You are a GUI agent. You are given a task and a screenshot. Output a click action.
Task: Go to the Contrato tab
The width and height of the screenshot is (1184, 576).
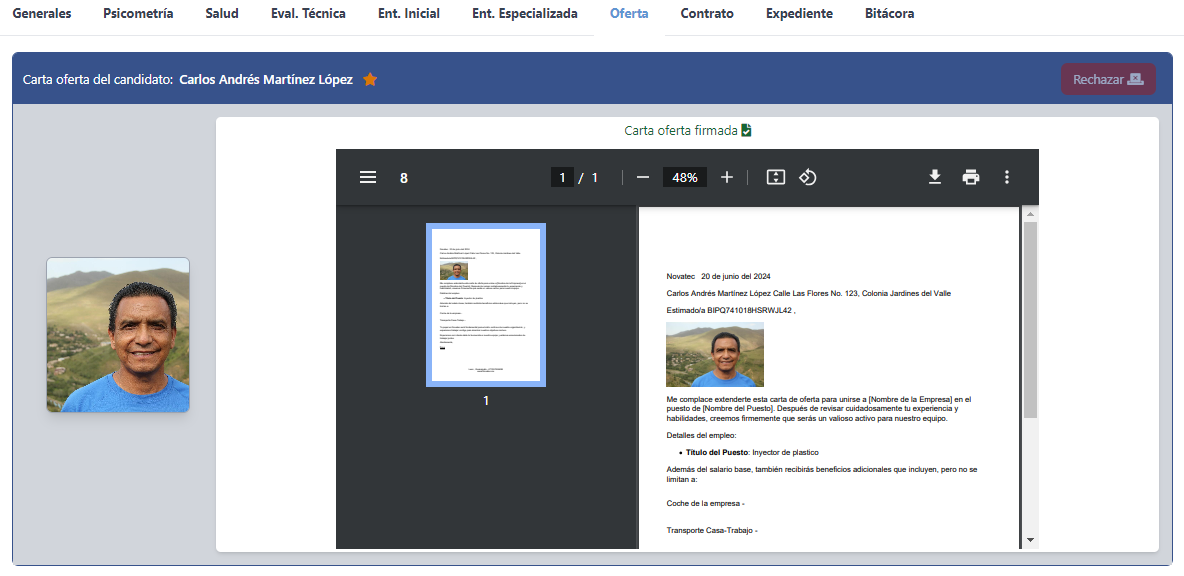707,14
